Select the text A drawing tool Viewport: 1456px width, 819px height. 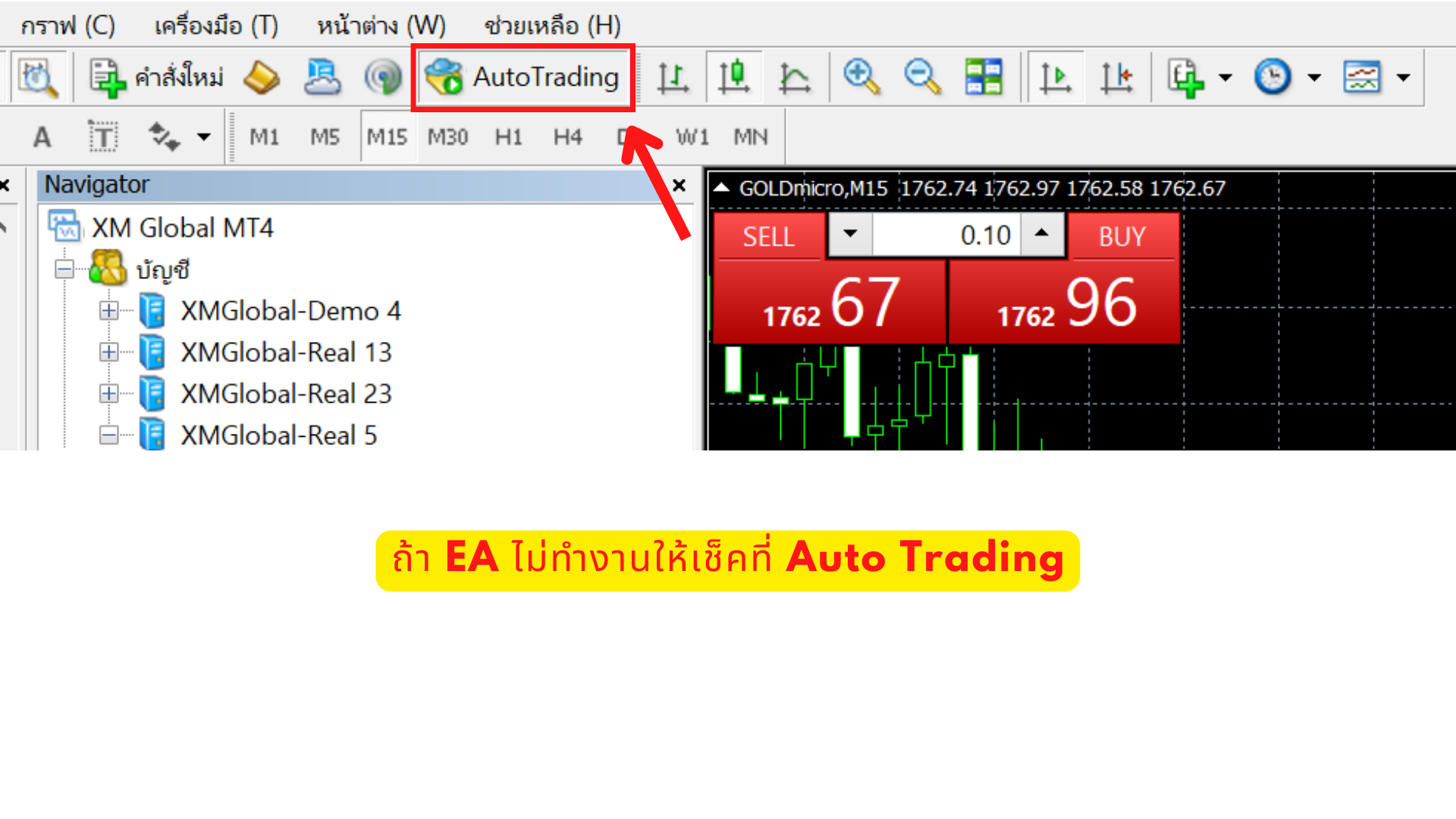click(x=42, y=137)
